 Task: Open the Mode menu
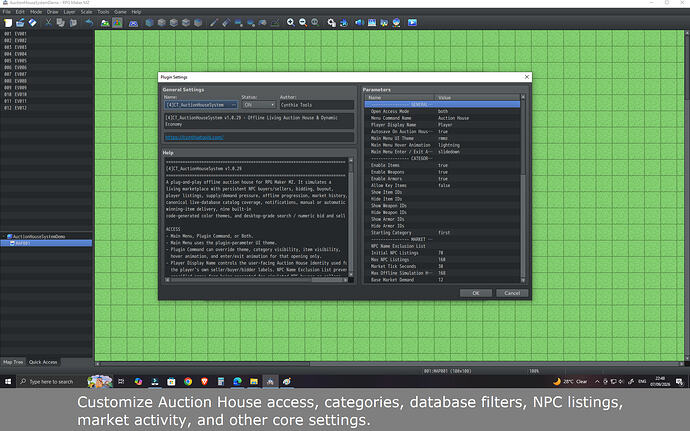36,12
